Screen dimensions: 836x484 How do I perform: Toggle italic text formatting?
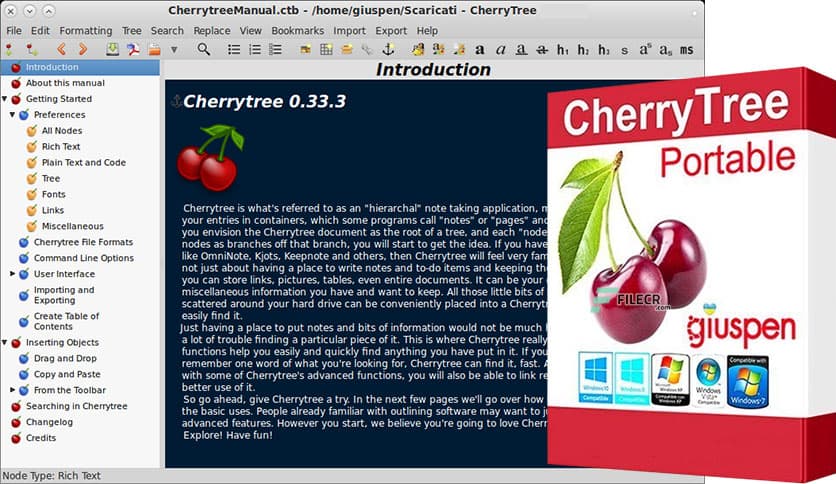point(500,50)
